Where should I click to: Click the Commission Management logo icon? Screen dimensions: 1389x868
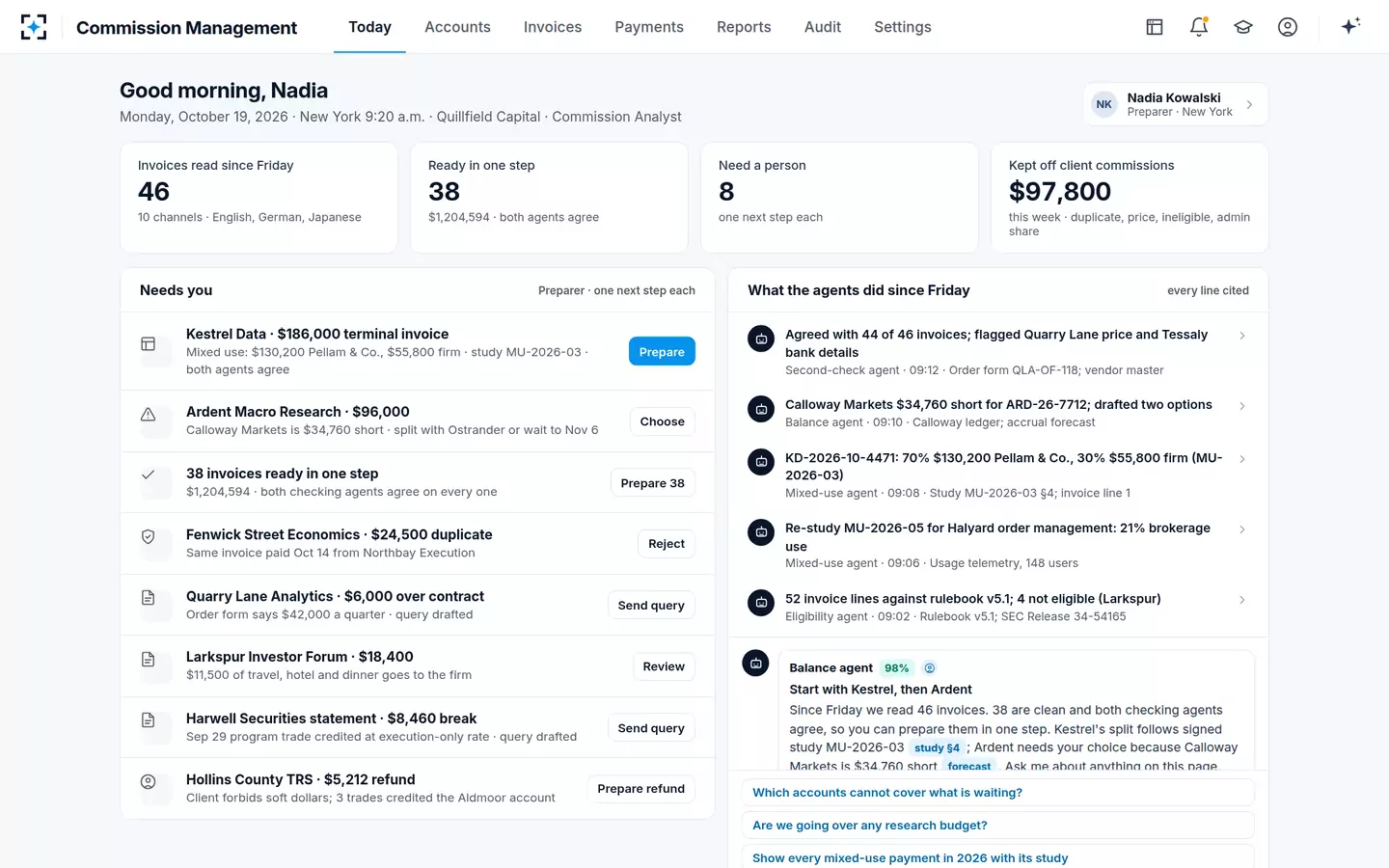[34, 27]
